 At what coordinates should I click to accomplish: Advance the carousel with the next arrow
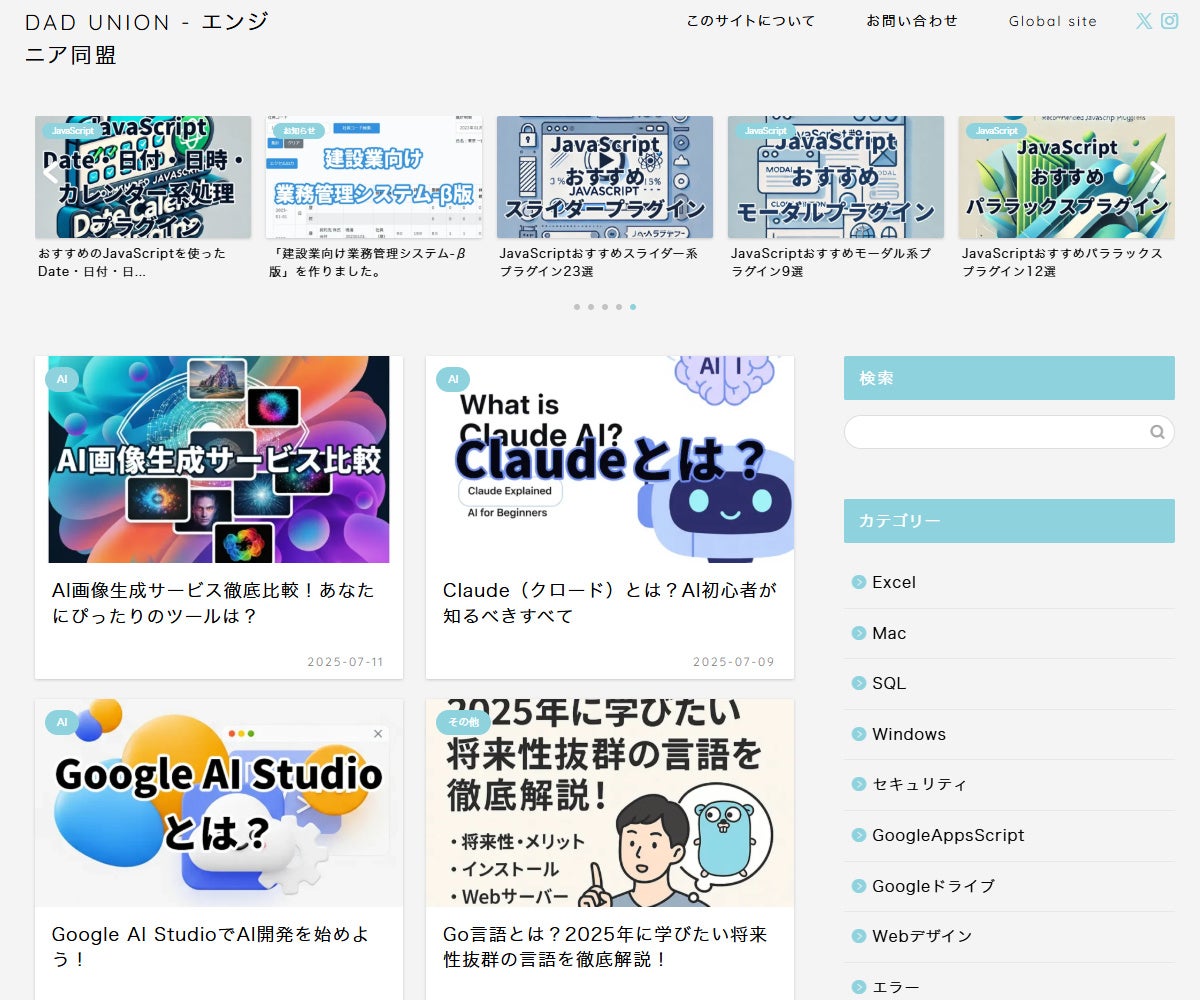(1158, 171)
